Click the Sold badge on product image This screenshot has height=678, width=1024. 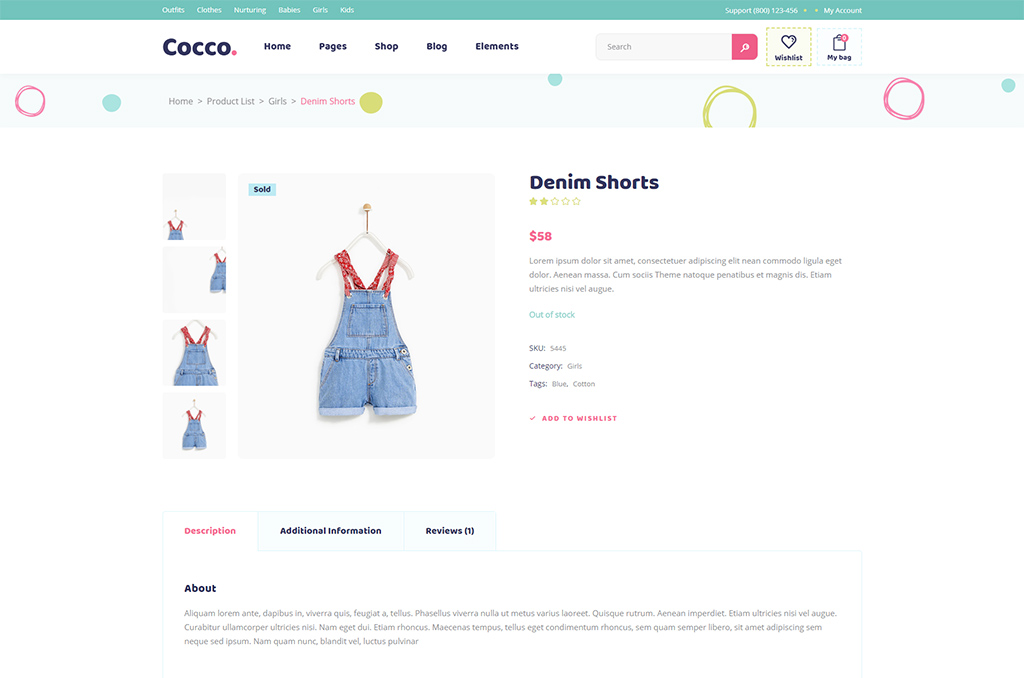coord(262,189)
